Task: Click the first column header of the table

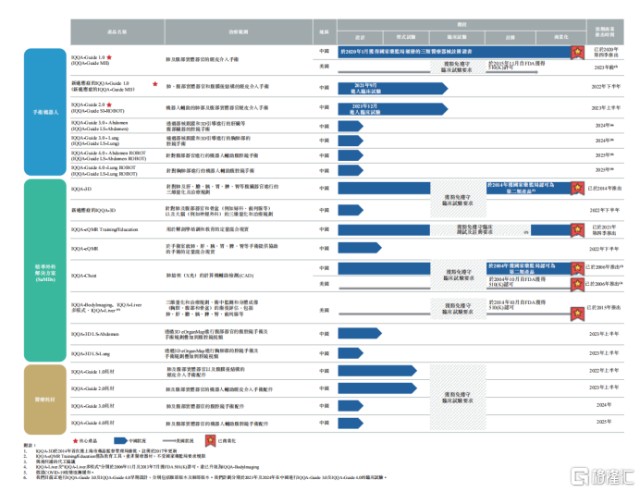Action: [117, 32]
